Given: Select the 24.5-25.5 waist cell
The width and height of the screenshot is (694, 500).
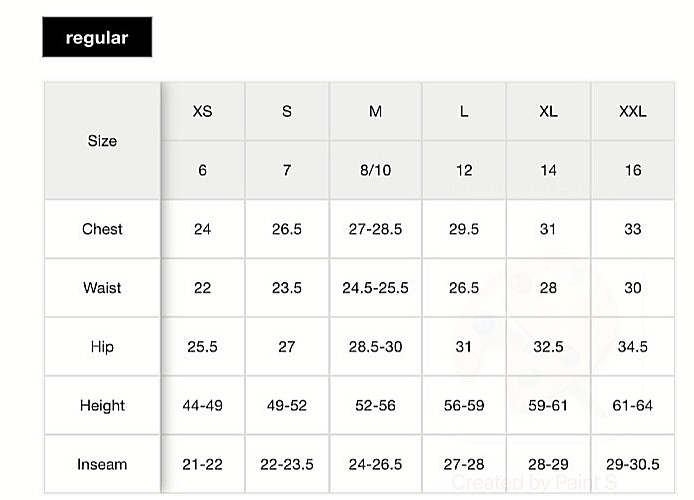Looking at the screenshot, I should [375, 288].
